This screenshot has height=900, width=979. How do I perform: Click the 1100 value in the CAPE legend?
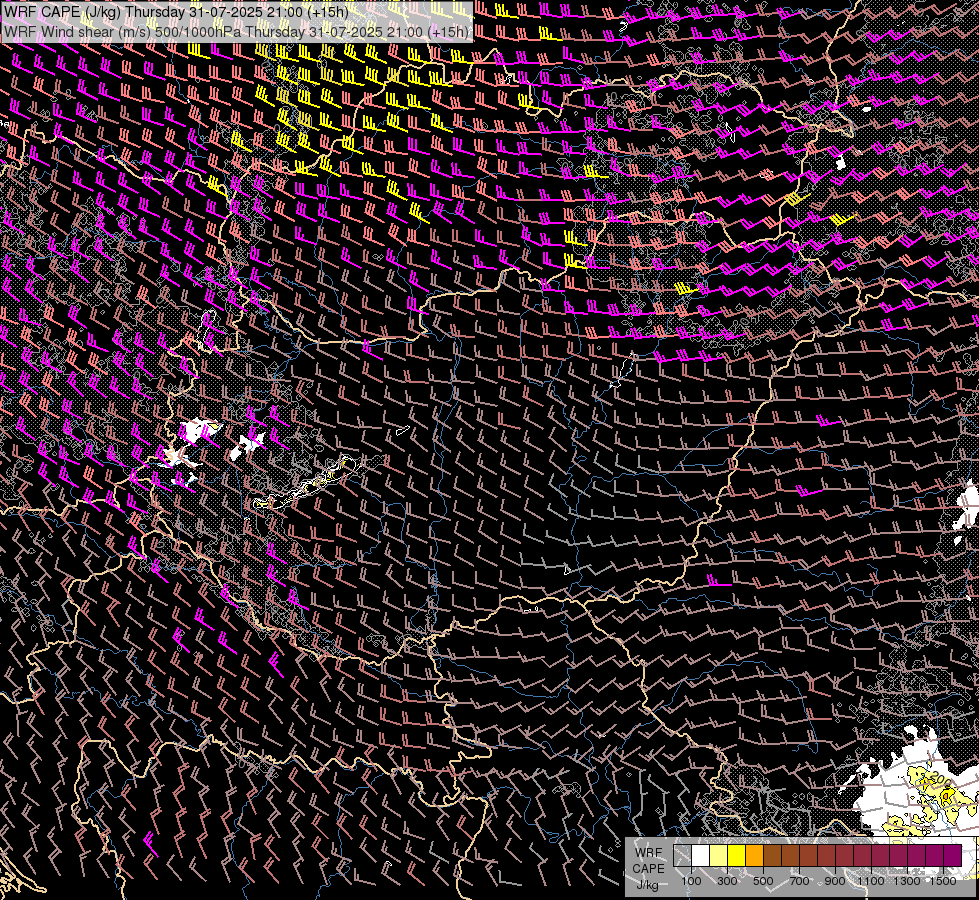[x=871, y=881]
